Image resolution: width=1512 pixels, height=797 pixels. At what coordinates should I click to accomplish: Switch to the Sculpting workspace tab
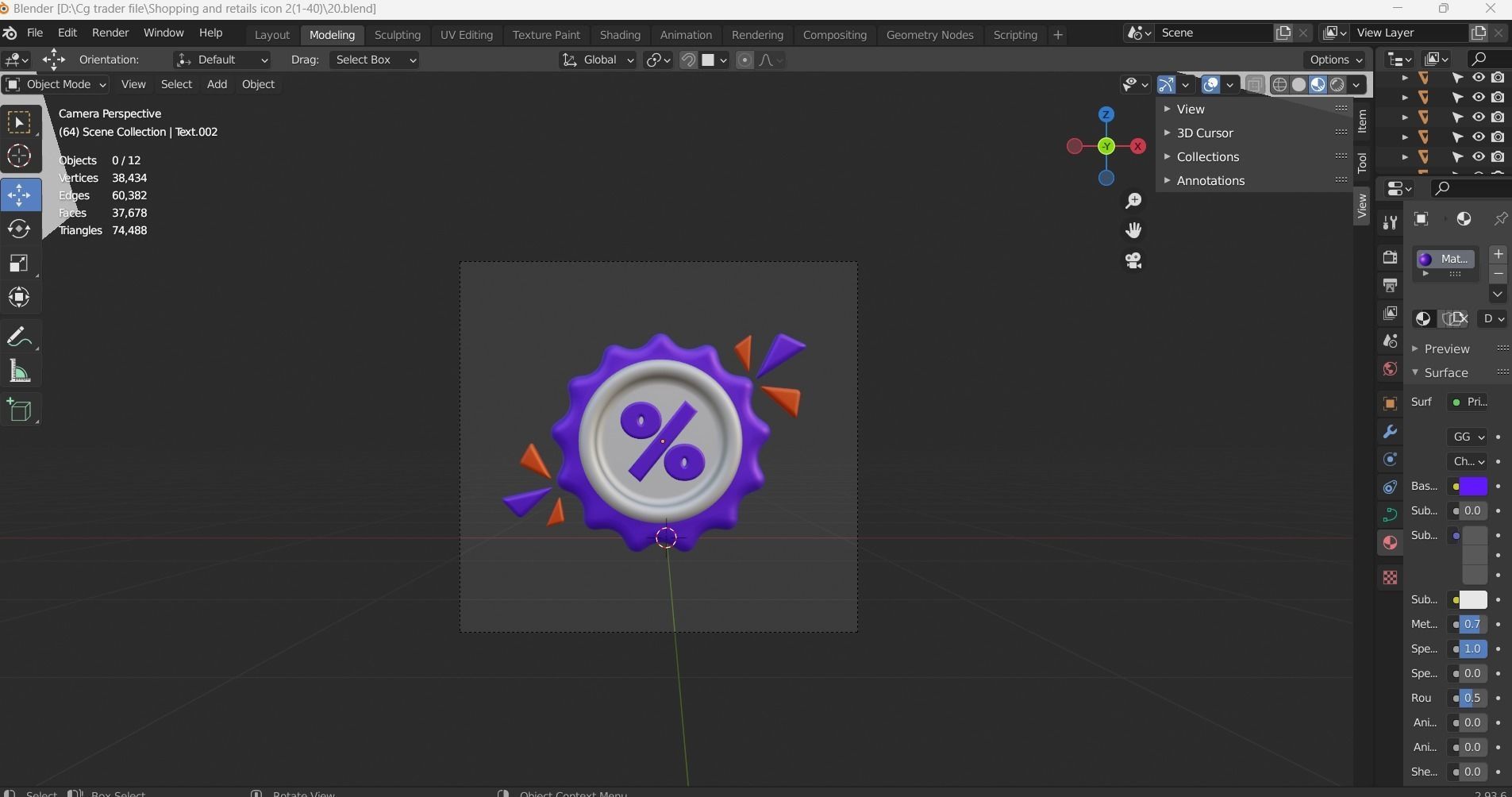[398, 35]
